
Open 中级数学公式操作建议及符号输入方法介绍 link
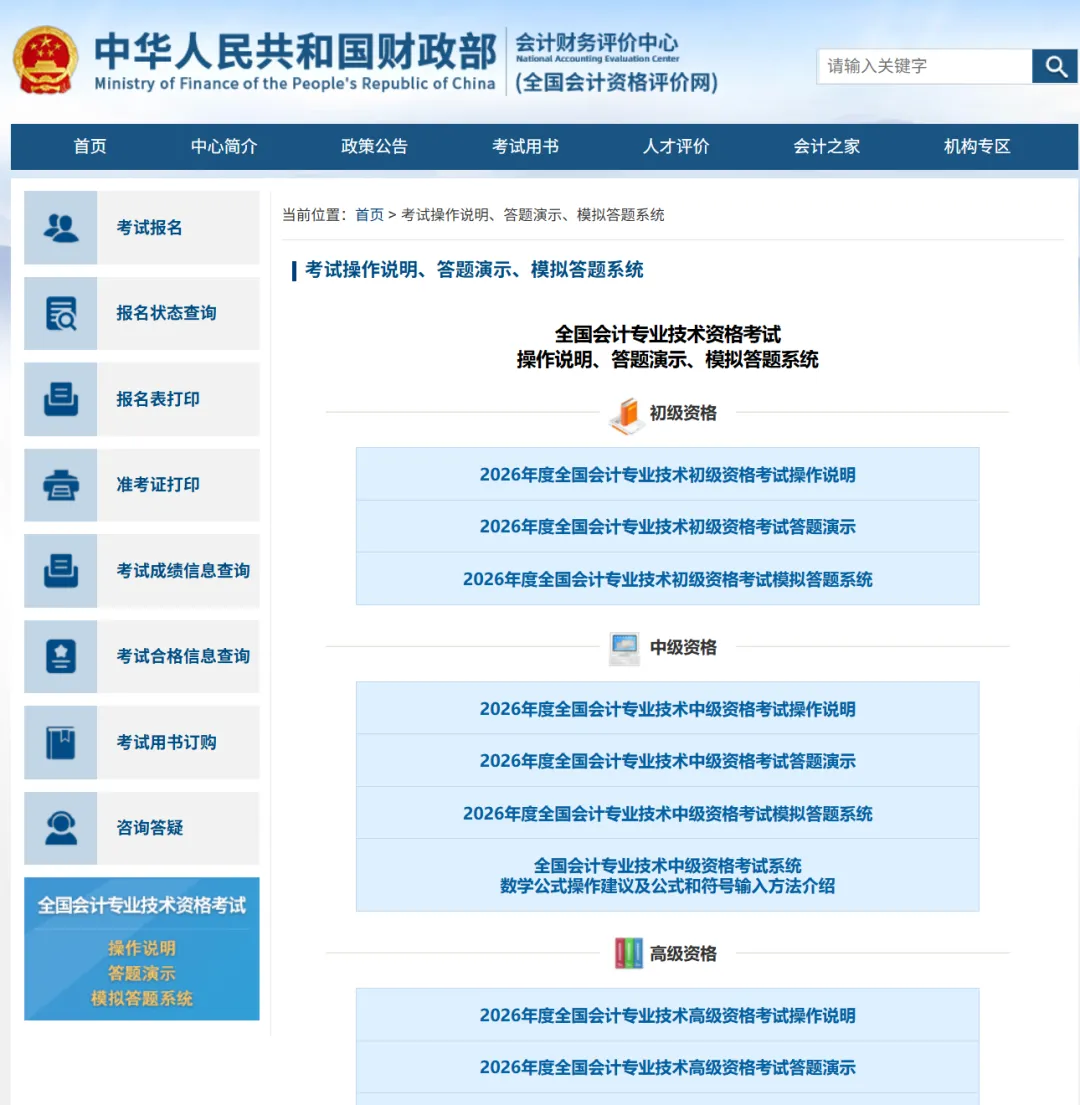point(668,876)
